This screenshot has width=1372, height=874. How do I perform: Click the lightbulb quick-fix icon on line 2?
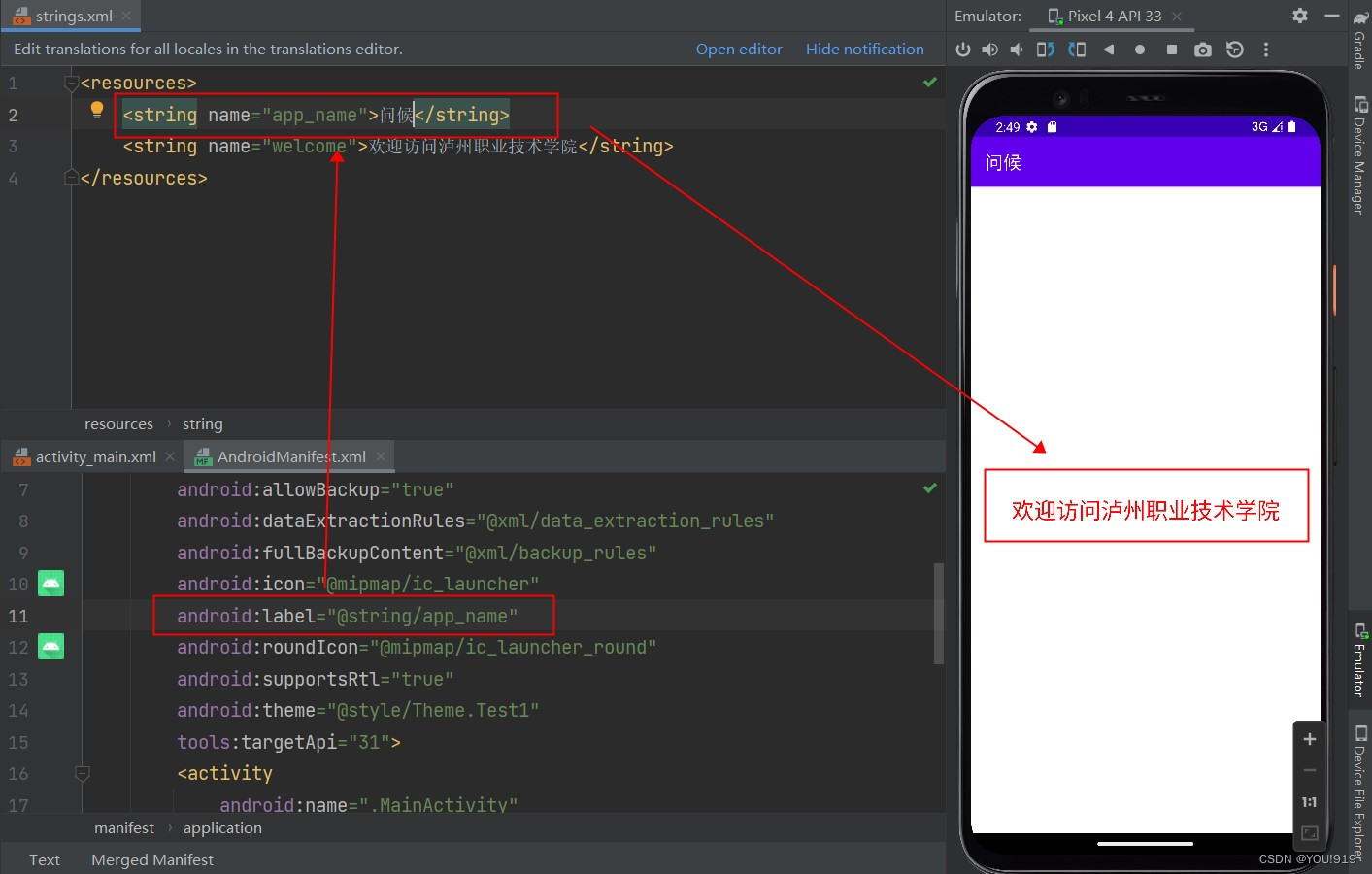tap(97, 110)
